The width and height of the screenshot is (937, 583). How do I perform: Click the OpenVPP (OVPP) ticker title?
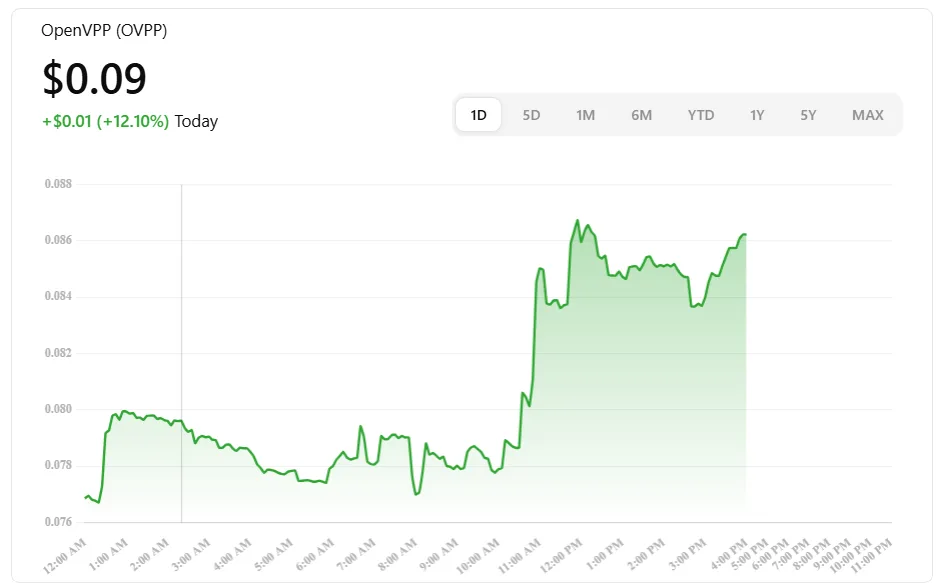coord(103,30)
